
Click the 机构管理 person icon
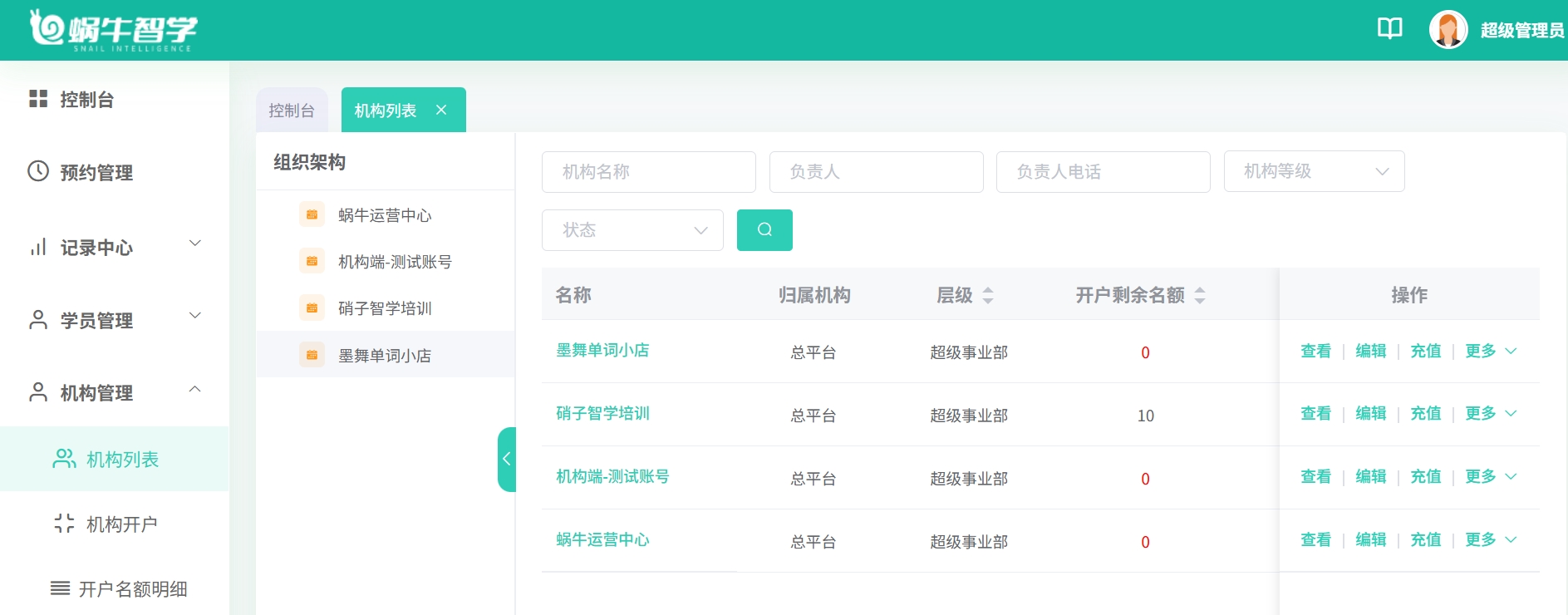click(38, 392)
